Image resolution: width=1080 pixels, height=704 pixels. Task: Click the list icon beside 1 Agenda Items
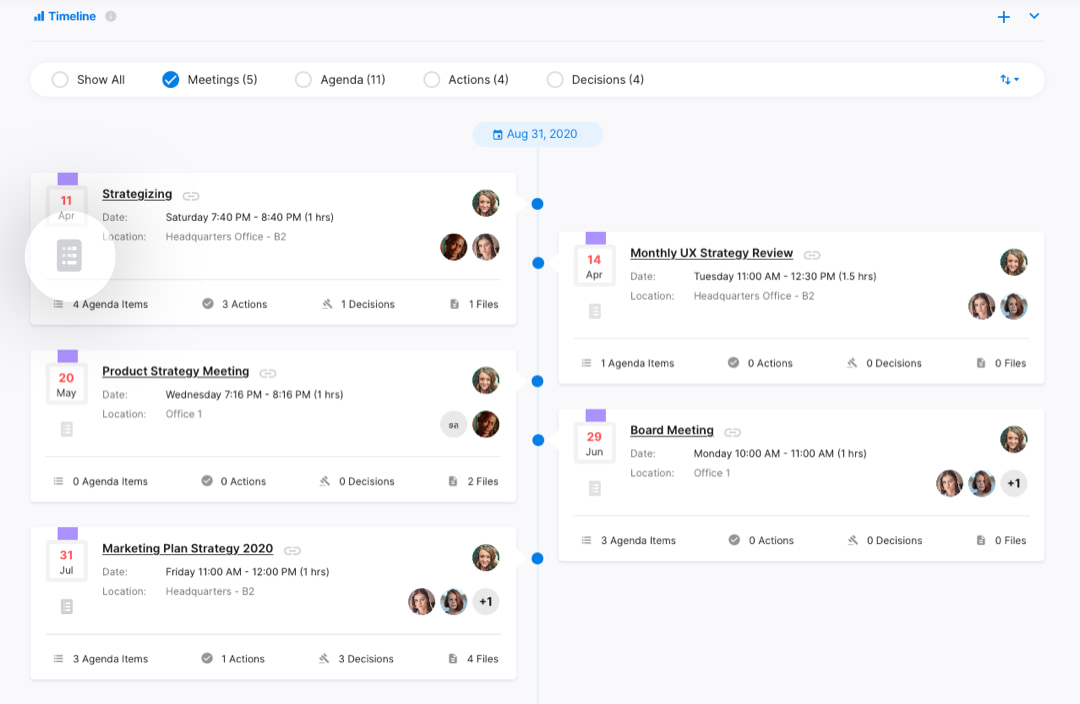[x=586, y=363]
